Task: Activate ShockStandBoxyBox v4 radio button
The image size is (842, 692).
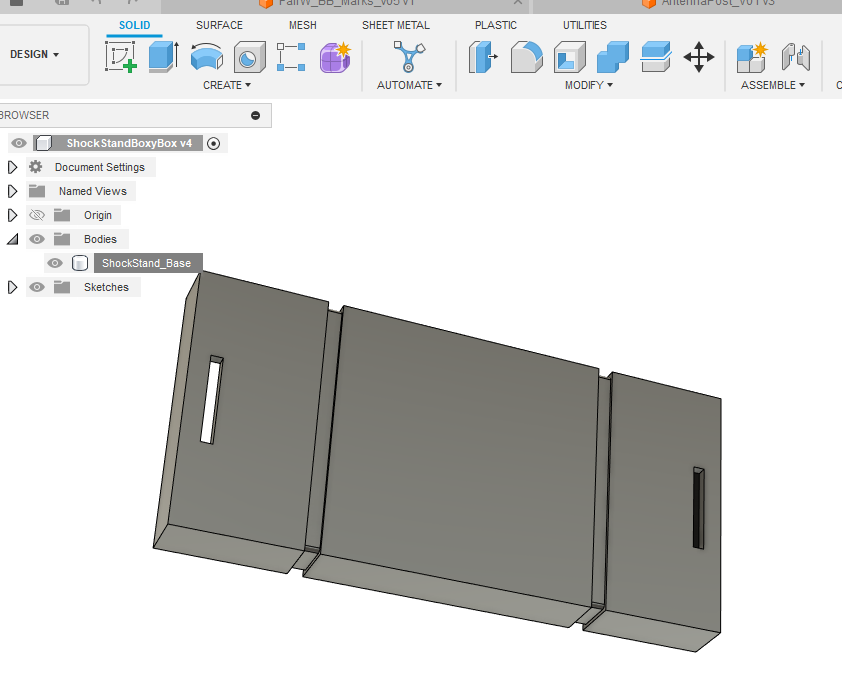Action: pos(213,143)
